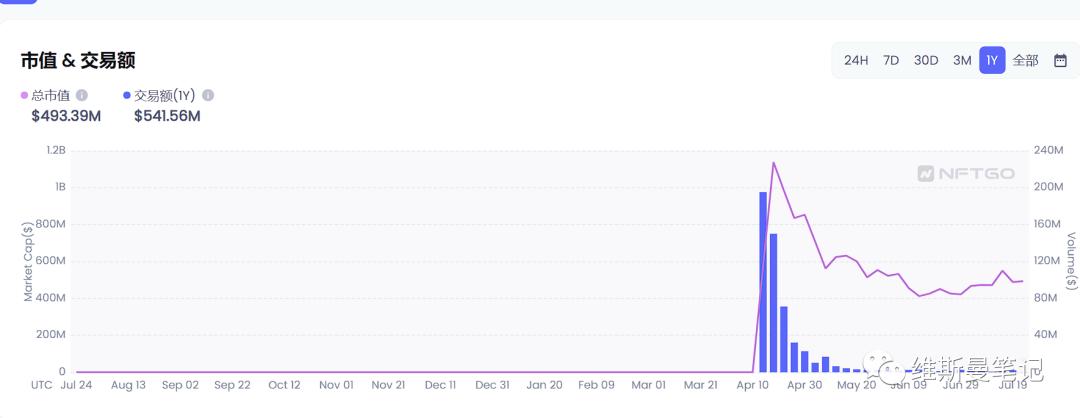
Task: Click the tallest volume bar near Apr 10
Action: [763, 280]
